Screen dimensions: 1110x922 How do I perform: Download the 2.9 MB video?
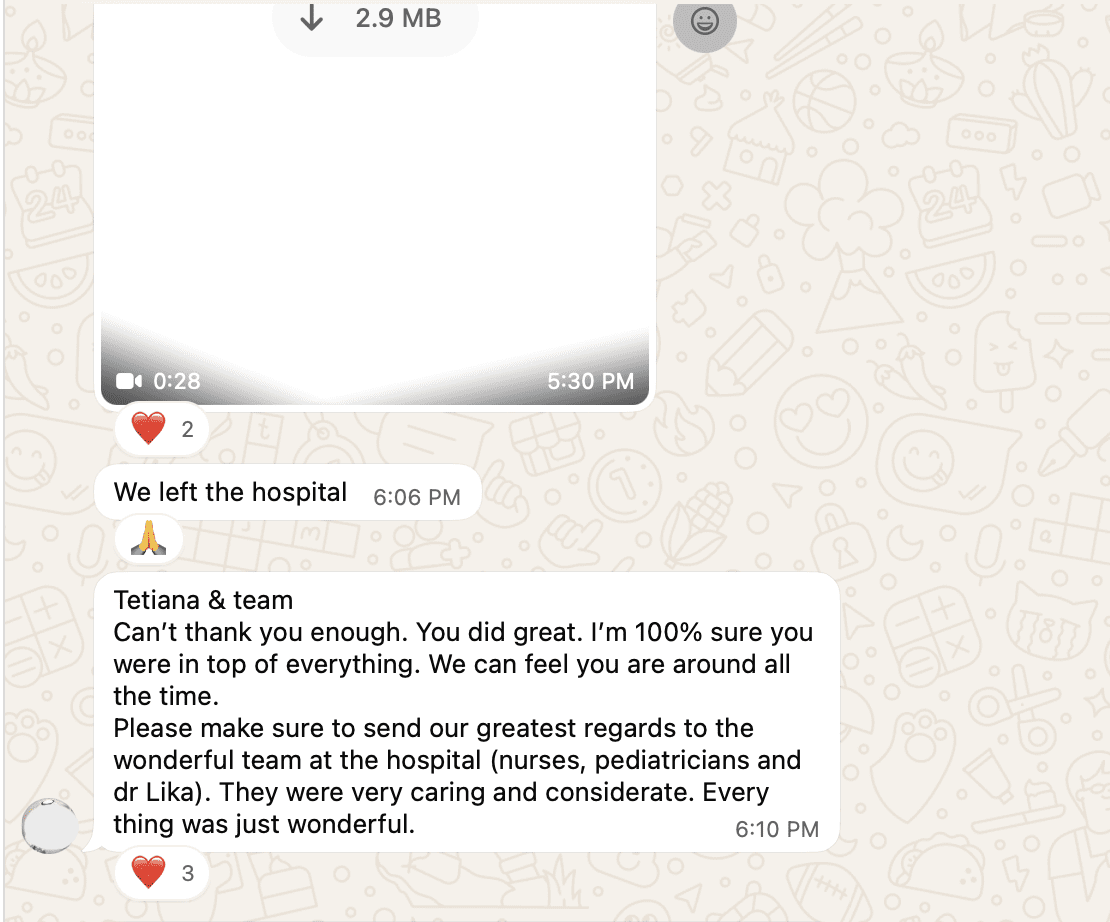(375, 21)
